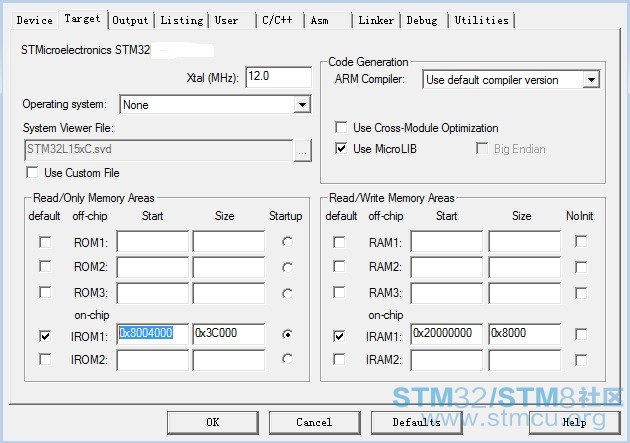Click the ROM1 Start field
This screenshot has height=443, width=630.
click(152, 241)
